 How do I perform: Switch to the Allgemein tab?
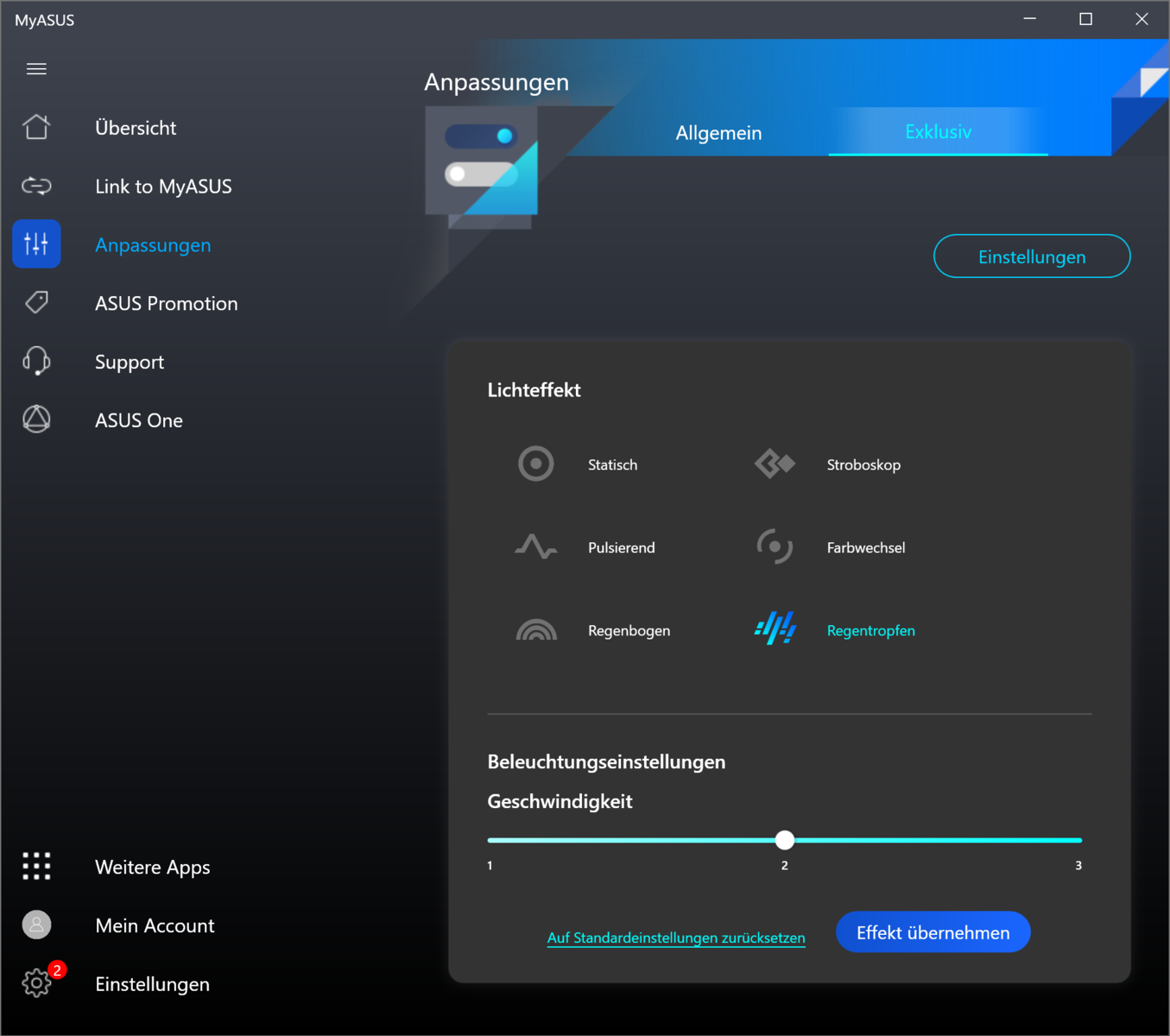click(718, 133)
